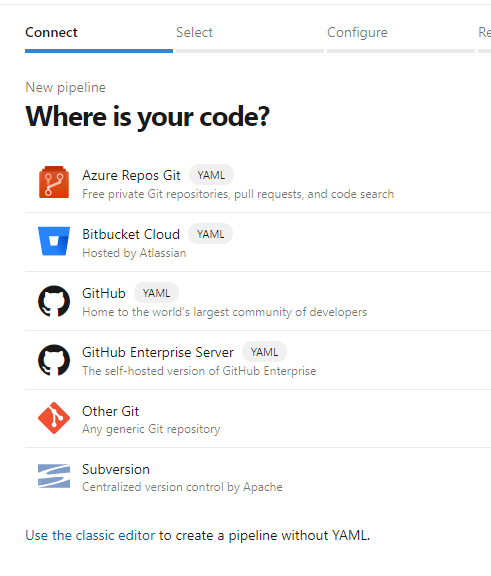Click the GitHub Enterprise Server octocat icon
Image resolution: width=491 pixels, height=576 pixels.
[54, 360]
